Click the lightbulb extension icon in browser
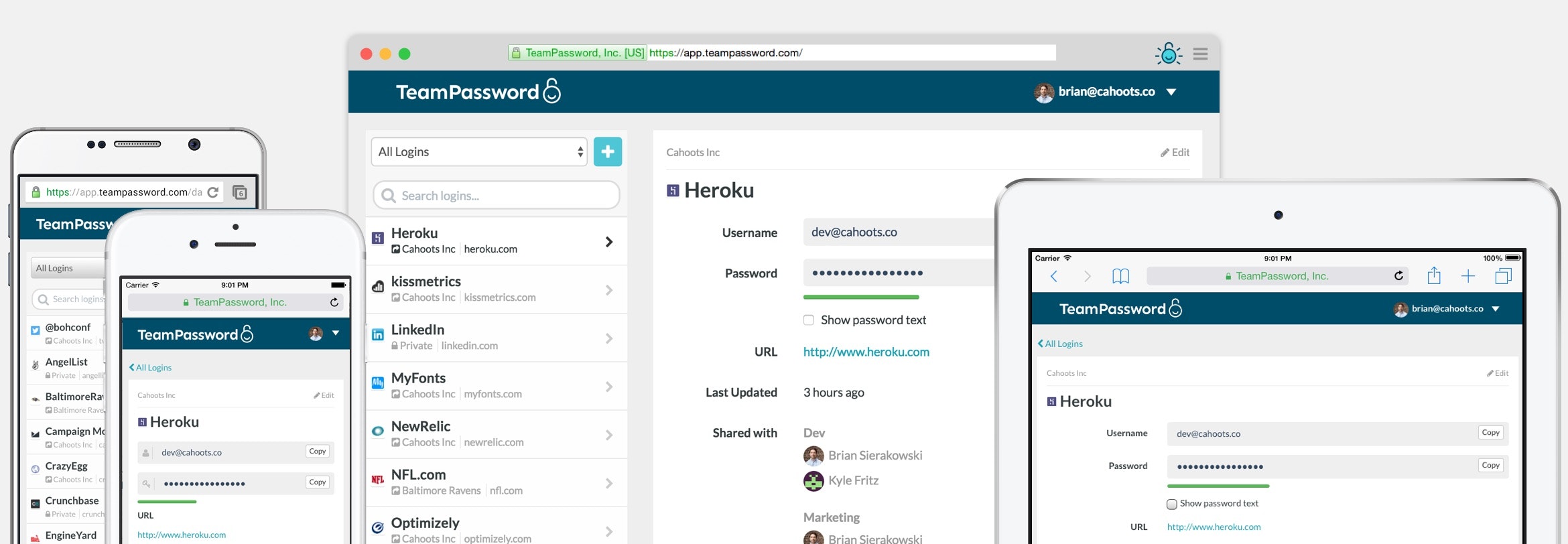This screenshot has height=544, width=1568. click(x=1169, y=54)
